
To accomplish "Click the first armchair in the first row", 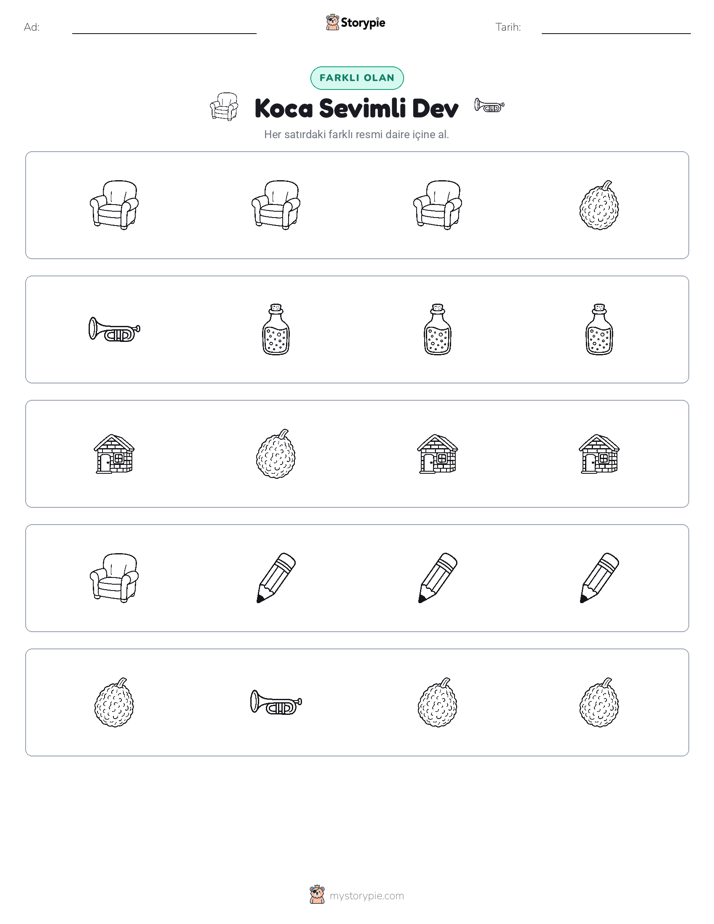I will click(114, 205).
